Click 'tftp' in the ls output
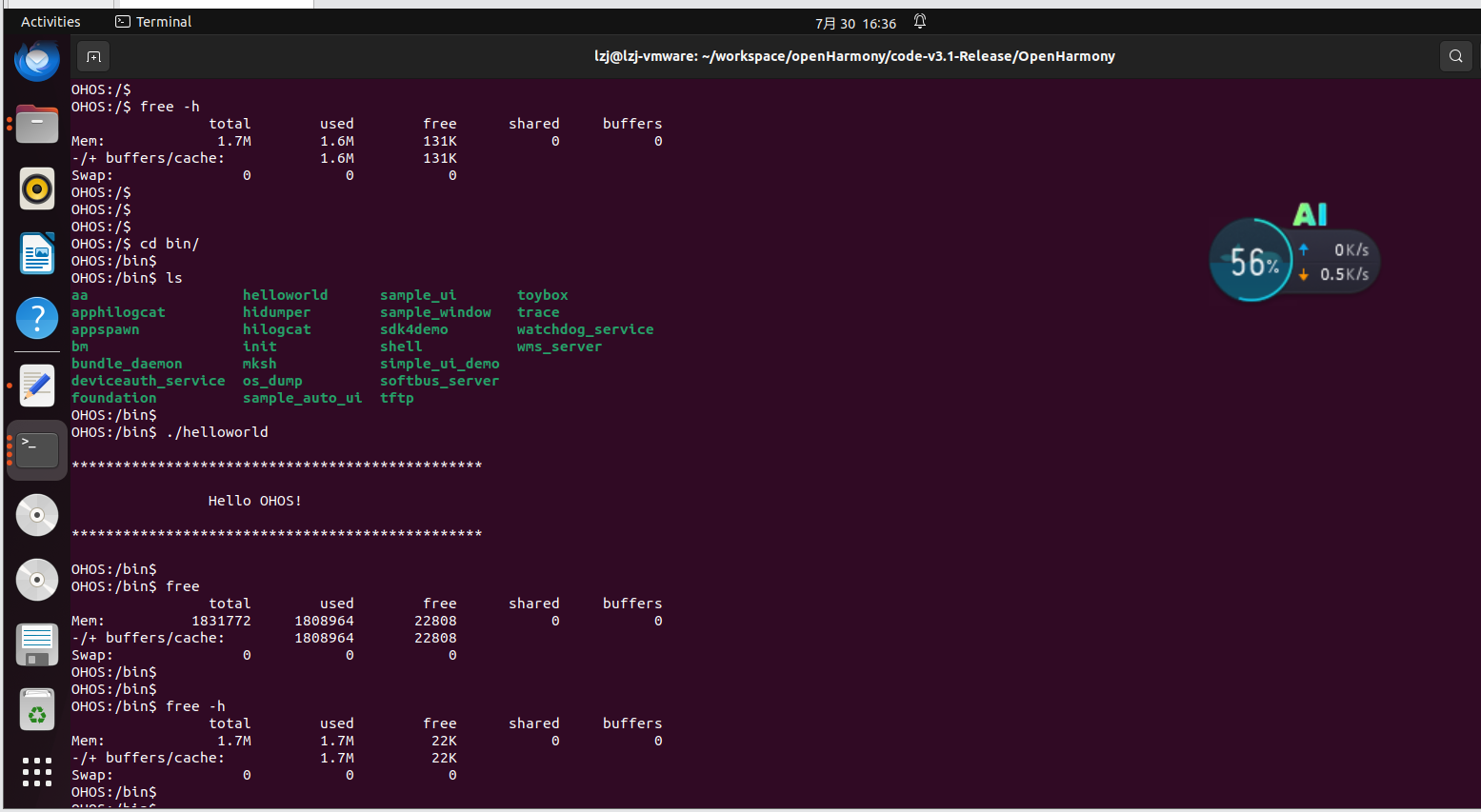The width and height of the screenshot is (1481, 812). tap(396, 398)
